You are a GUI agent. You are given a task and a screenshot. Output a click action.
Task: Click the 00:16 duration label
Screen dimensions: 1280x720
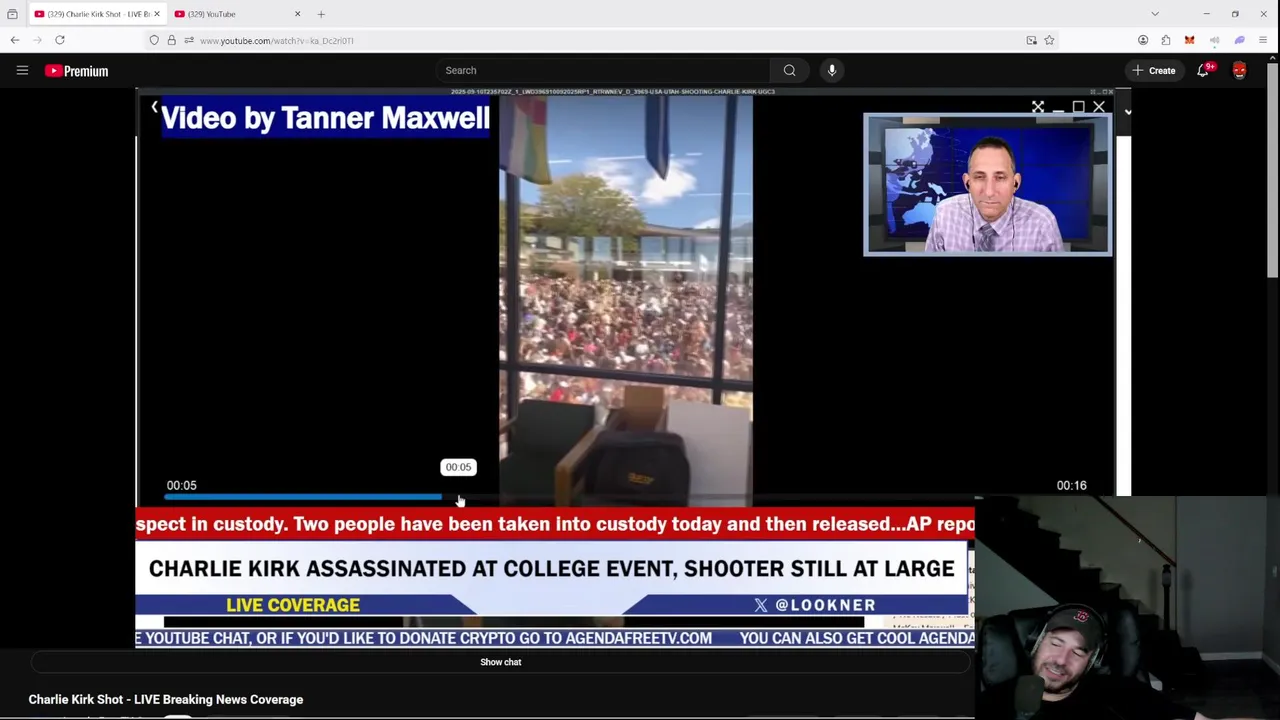tap(1071, 486)
